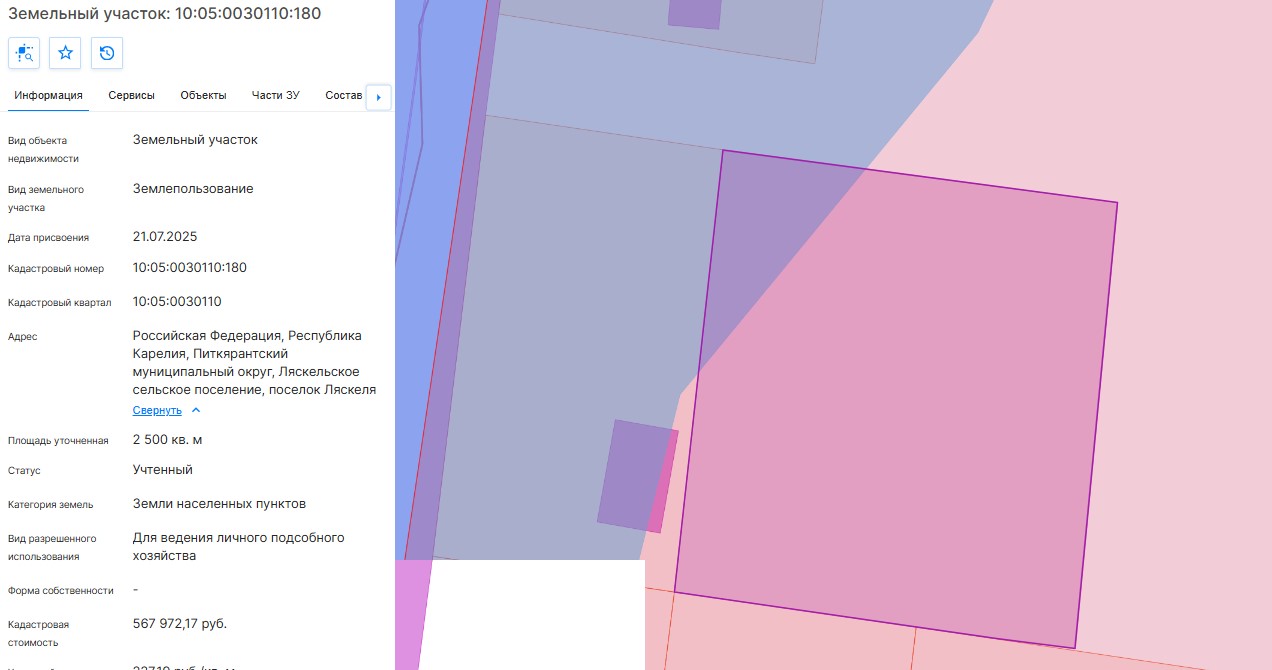Image resolution: width=1272 pixels, height=670 pixels.
Task: Open the Объекты tab
Action: (x=203, y=95)
